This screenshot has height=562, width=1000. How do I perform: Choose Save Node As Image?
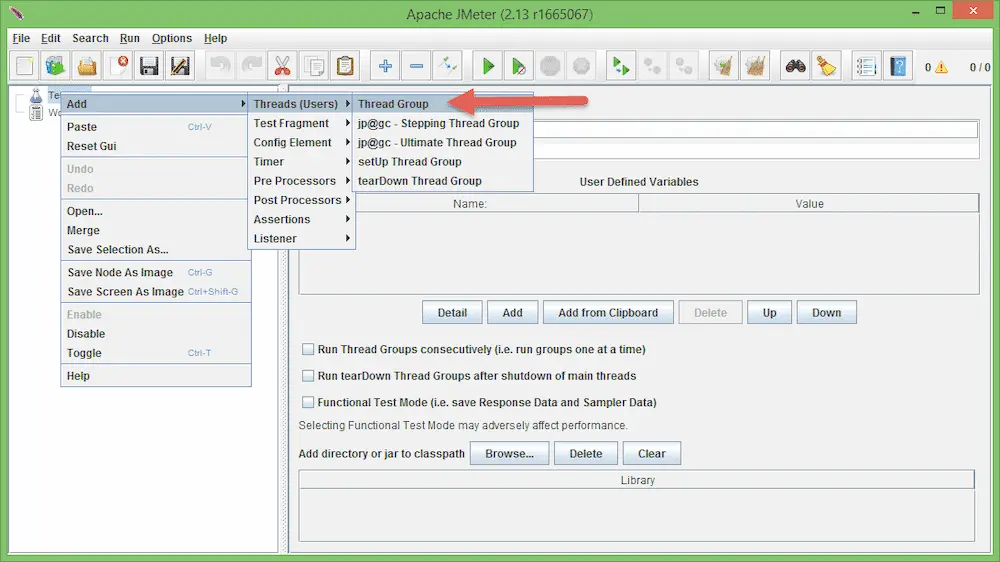pos(155,272)
